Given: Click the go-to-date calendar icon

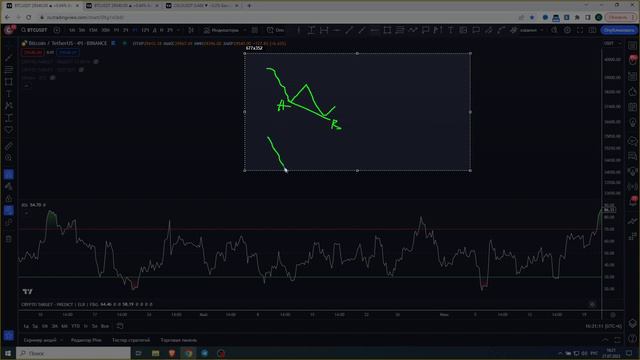Looking at the screenshot, I should [x=120, y=327].
